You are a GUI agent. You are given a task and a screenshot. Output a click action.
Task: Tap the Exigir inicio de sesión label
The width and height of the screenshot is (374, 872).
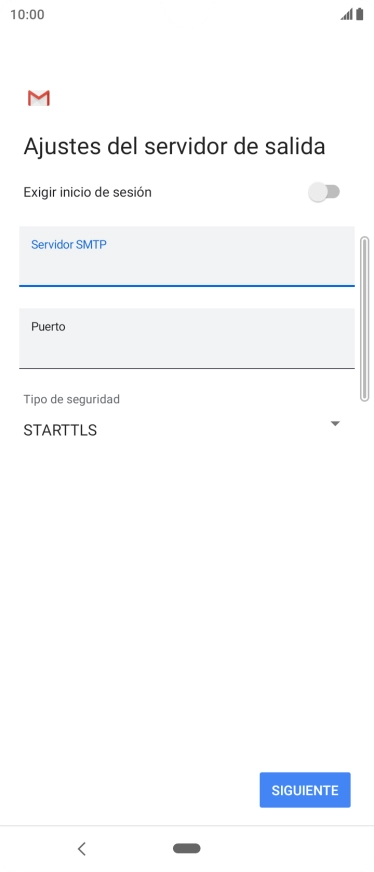[x=87, y=192]
